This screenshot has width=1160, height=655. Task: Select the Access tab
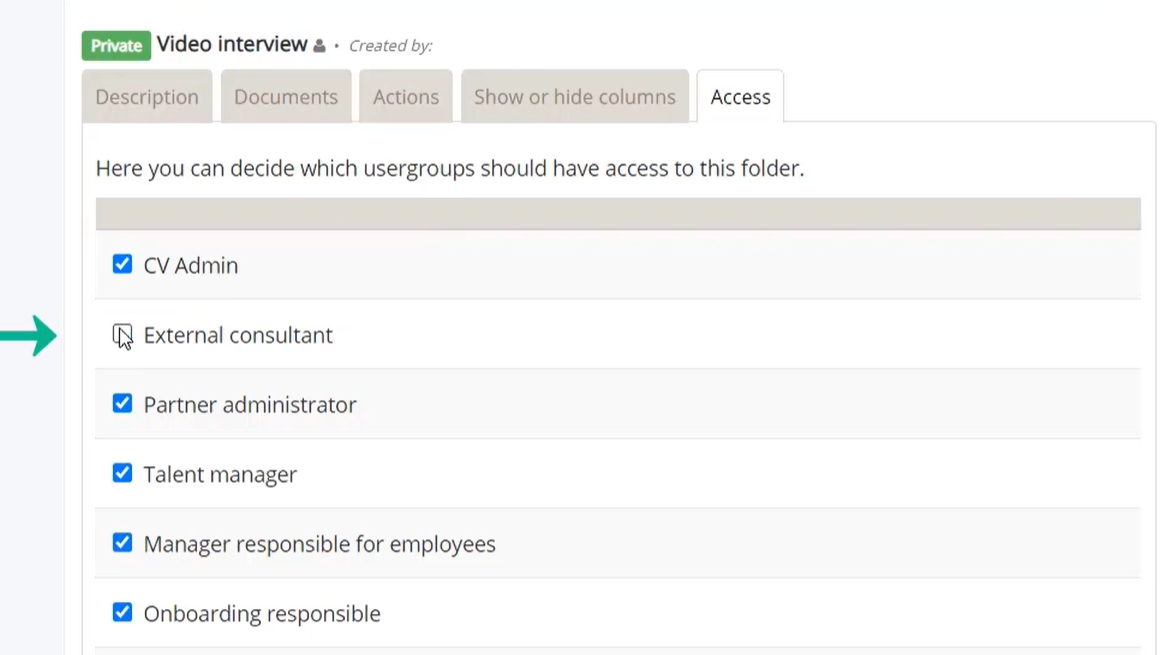(x=740, y=96)
